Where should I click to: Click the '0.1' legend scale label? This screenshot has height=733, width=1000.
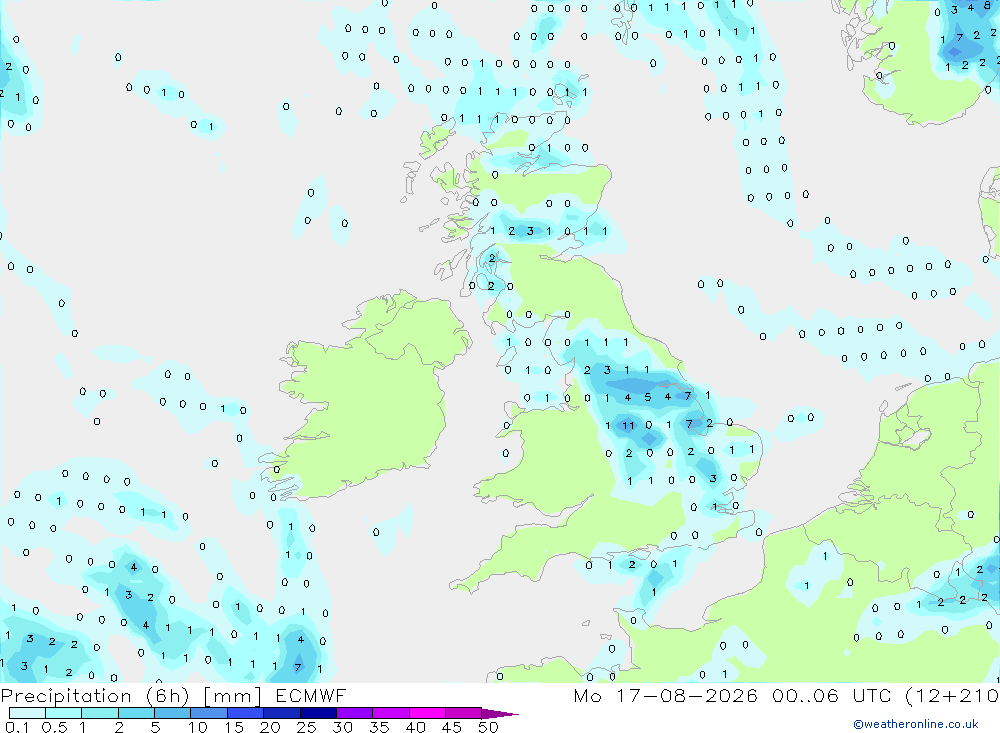(17, 727)
